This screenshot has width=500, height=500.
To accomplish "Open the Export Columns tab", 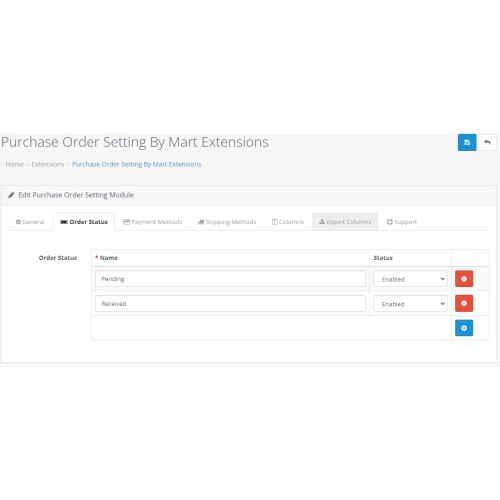I will [x=345, y=222].
